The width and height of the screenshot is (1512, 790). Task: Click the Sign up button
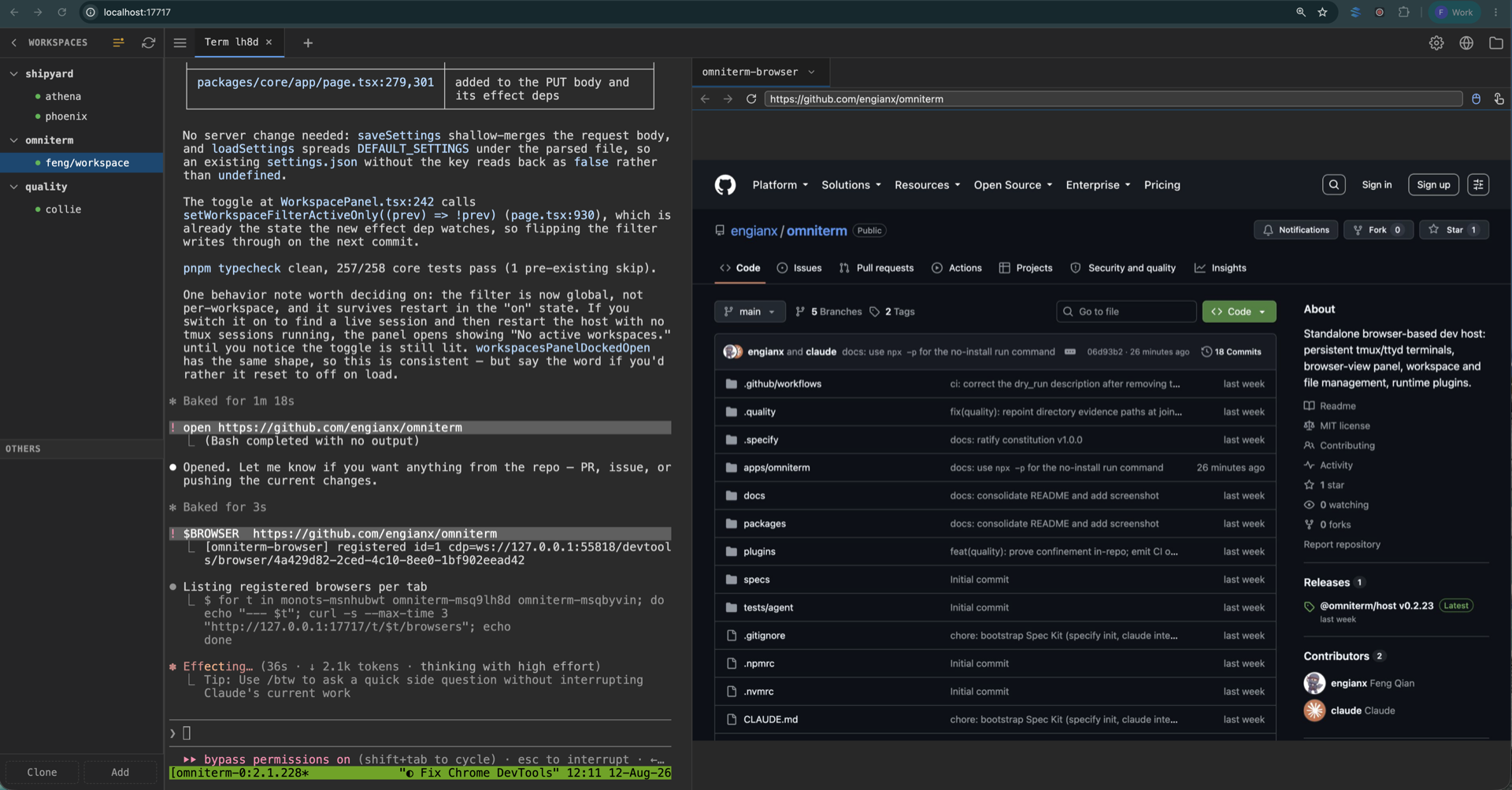point(1433,185)
